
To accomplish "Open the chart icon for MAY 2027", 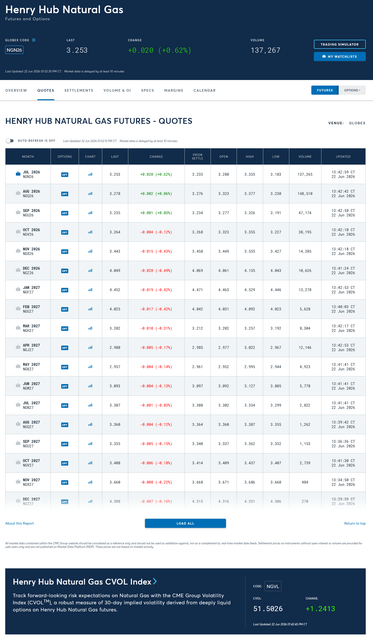I will tap(90, 367).
